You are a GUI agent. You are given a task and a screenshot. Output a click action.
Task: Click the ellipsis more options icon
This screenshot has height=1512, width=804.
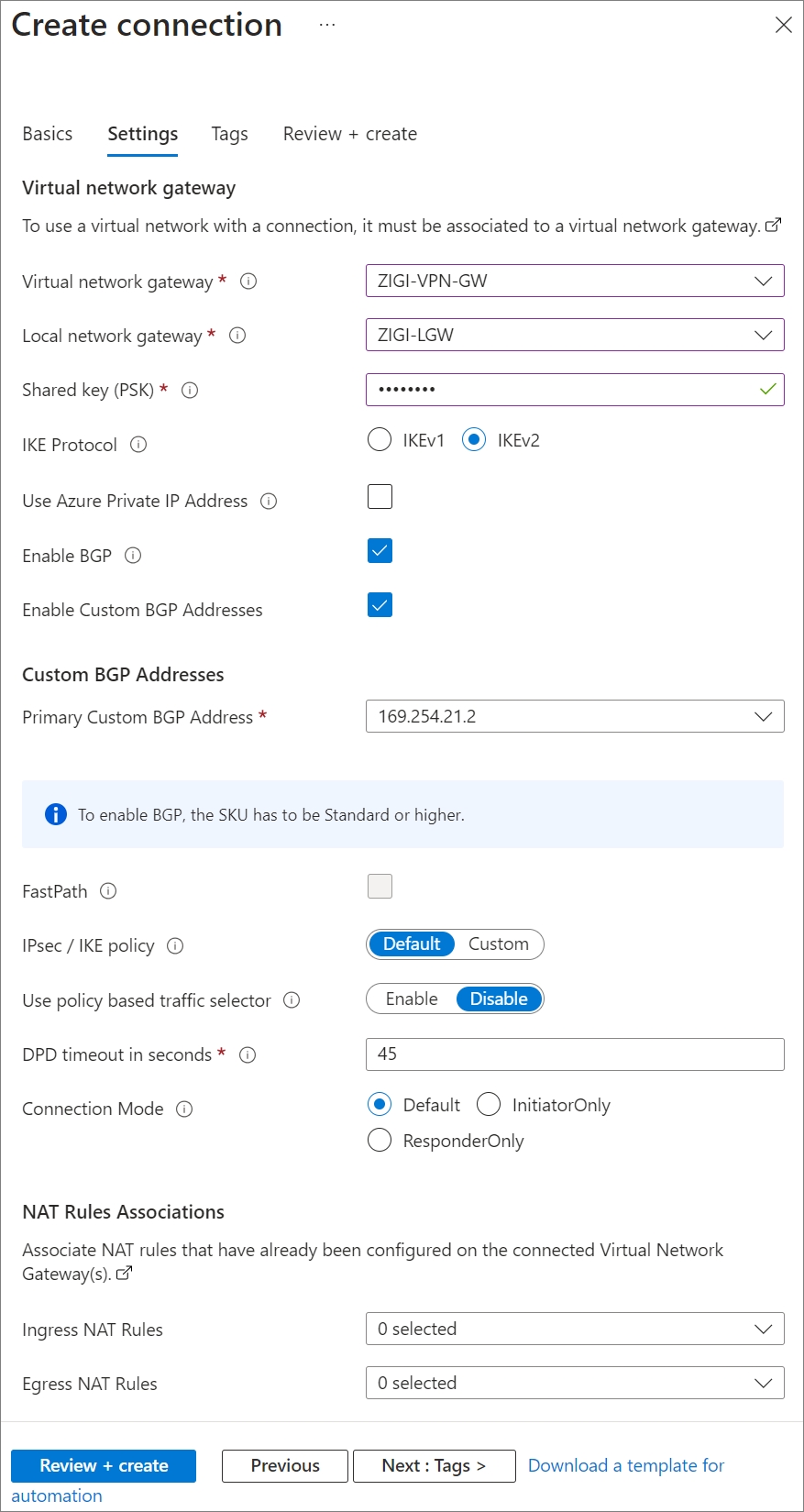click(327, 25)
